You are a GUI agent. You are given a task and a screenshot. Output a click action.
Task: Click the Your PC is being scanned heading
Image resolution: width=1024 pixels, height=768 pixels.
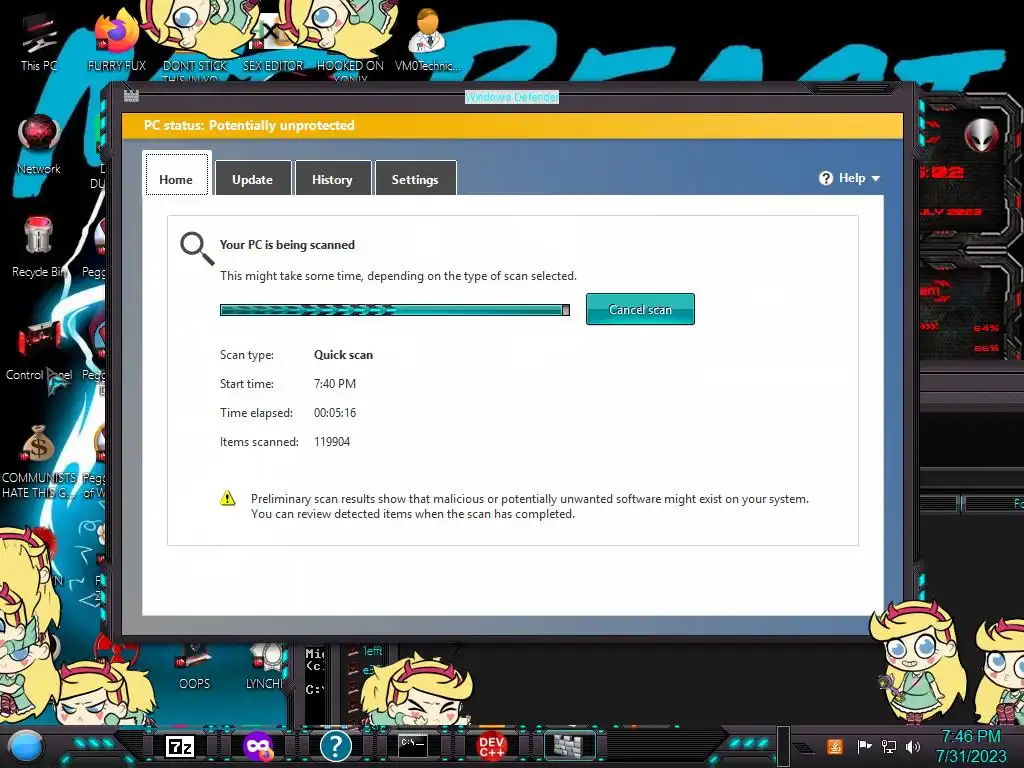click(287, 245)
